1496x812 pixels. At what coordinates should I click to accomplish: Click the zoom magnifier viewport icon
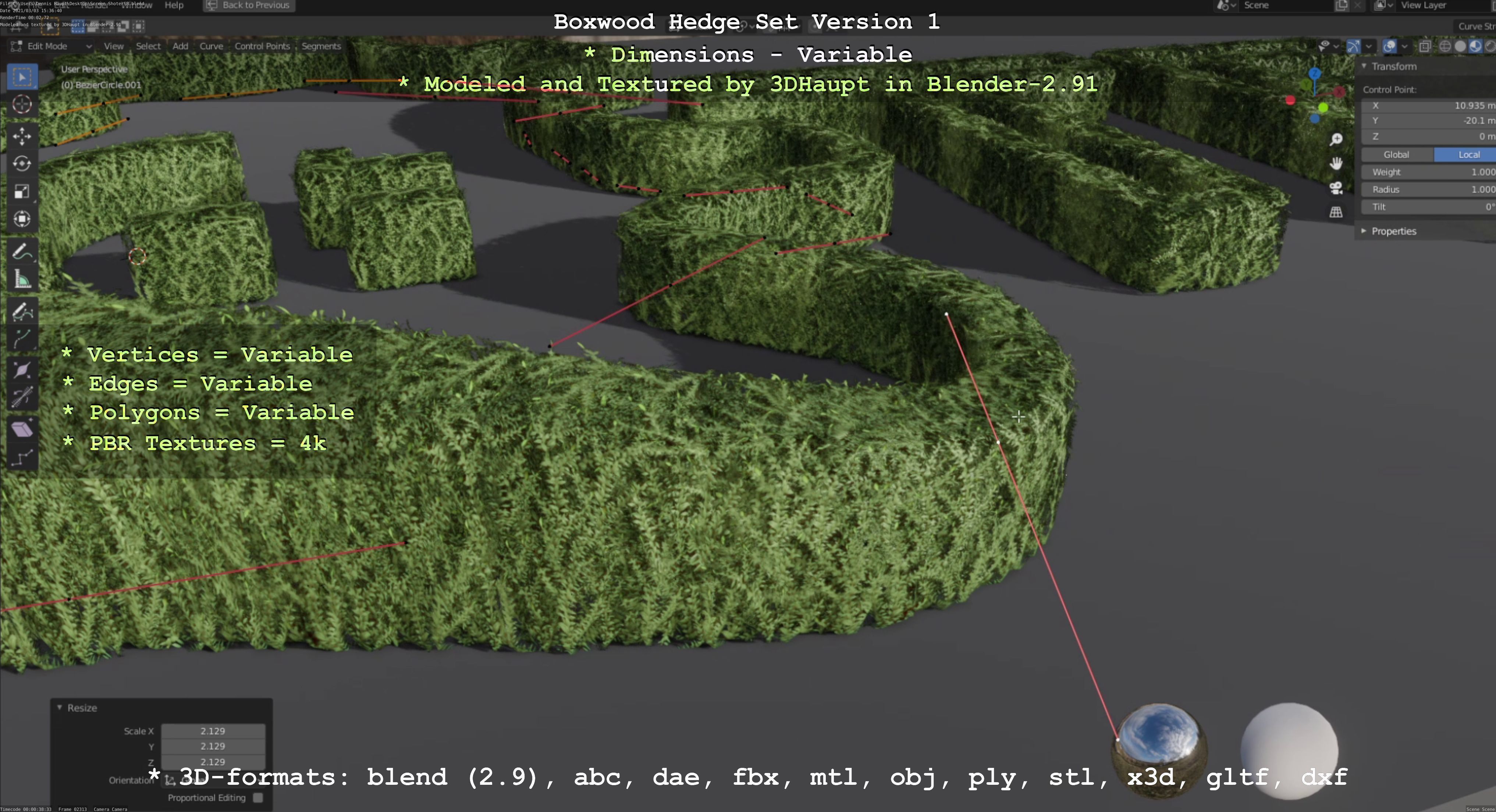[1336, 139]
